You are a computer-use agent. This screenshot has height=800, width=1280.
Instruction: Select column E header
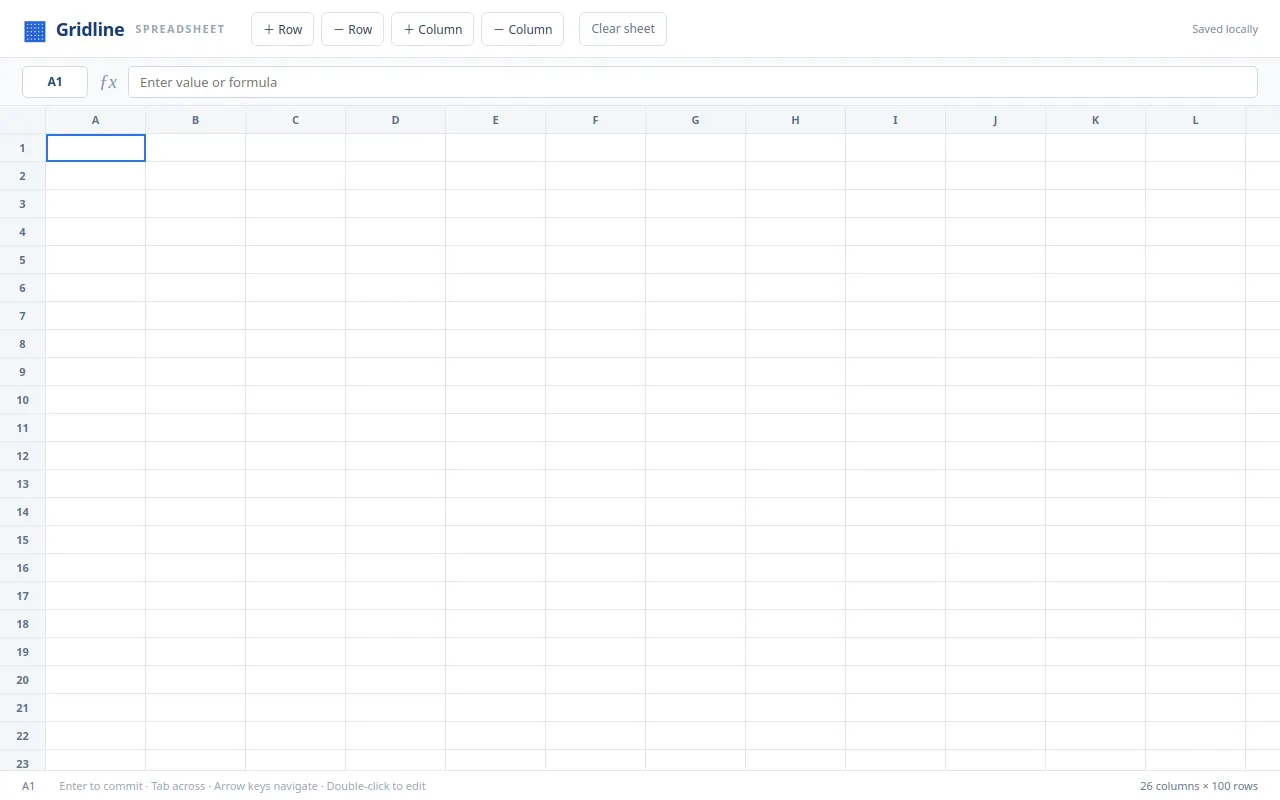[x=496, y=120]
